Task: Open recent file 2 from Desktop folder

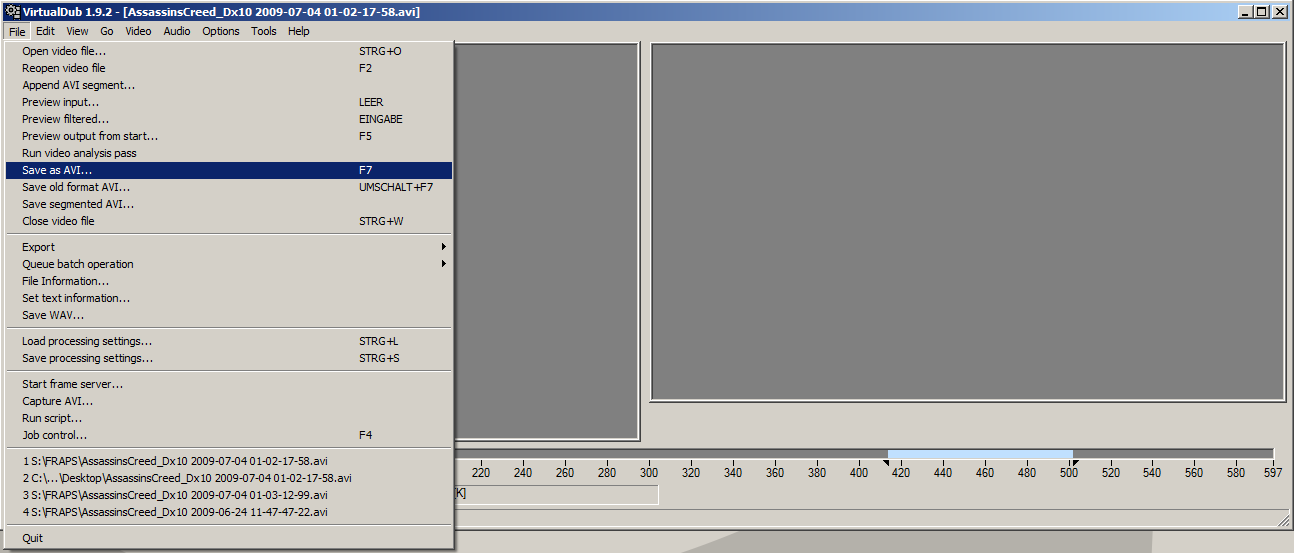Action: 229,478
